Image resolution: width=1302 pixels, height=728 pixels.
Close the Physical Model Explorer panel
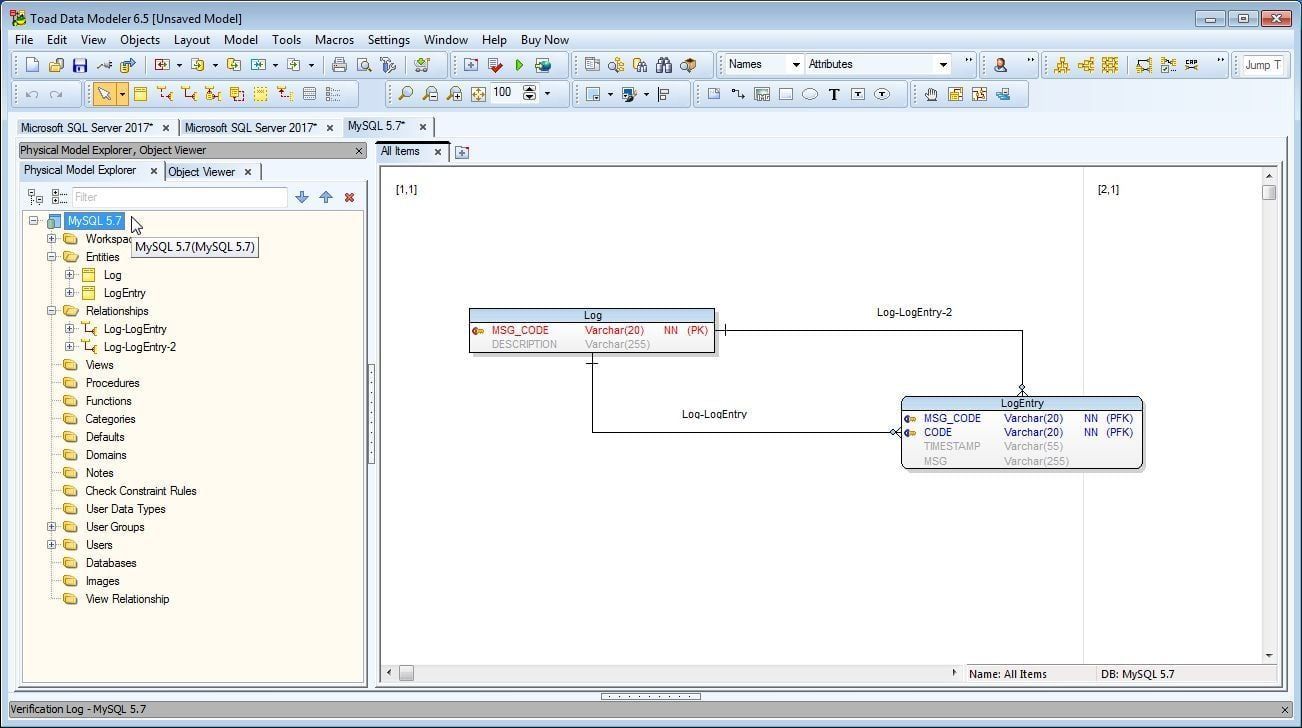[x=359, y=151]
